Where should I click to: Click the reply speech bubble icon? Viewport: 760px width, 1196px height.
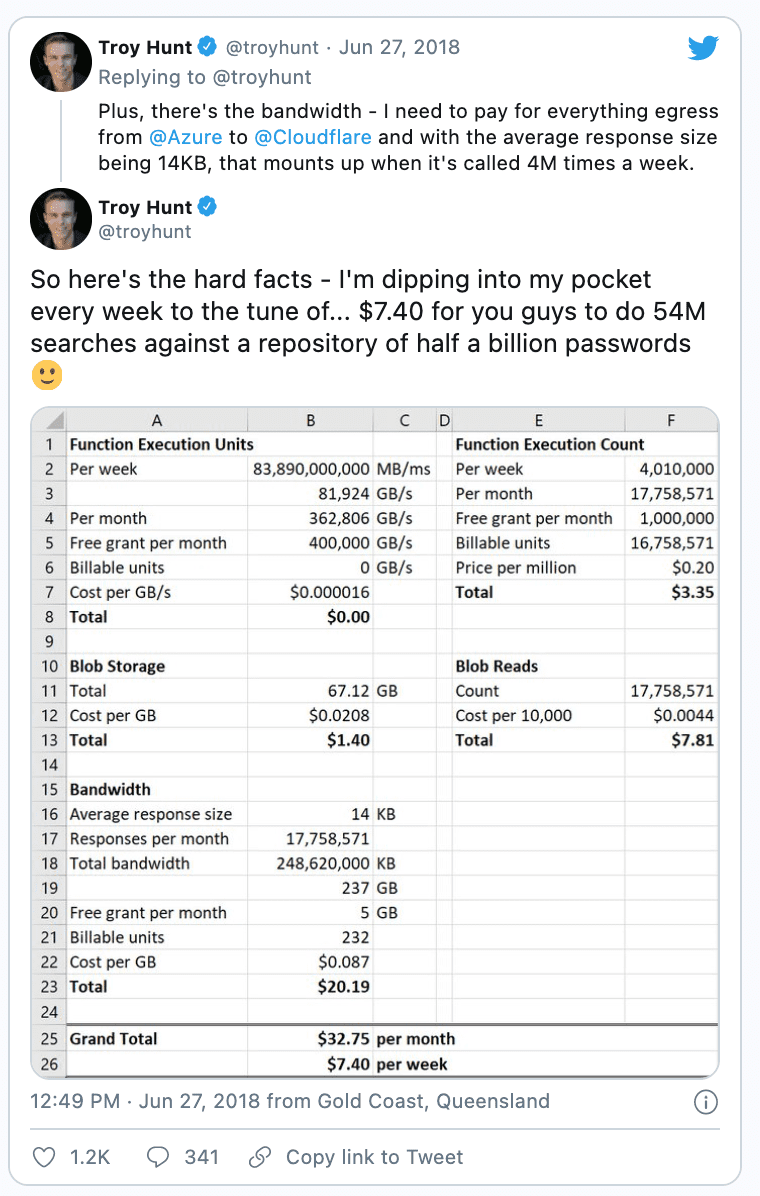[x=158, y=1157]
